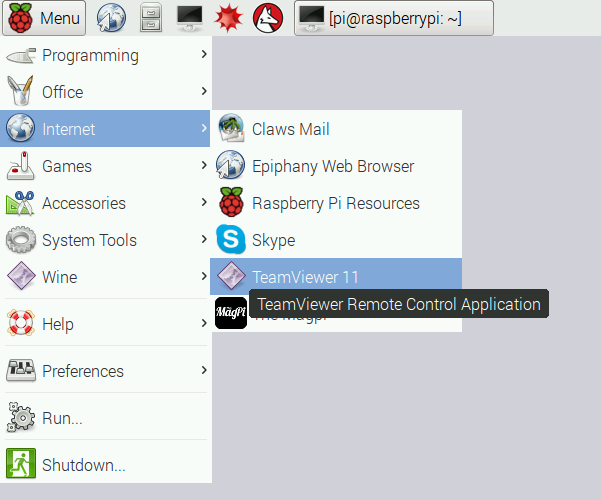This screenshot has width=601, height=500.
Task: Click the Help lifebuoy icon
Action: [21, 323]
